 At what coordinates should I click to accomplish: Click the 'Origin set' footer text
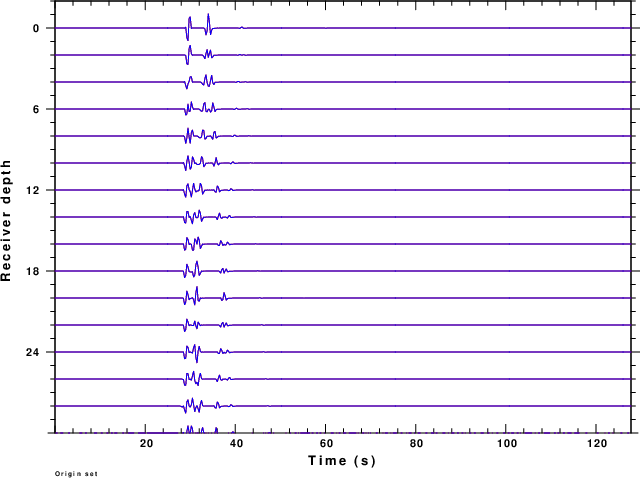(76, 474)
